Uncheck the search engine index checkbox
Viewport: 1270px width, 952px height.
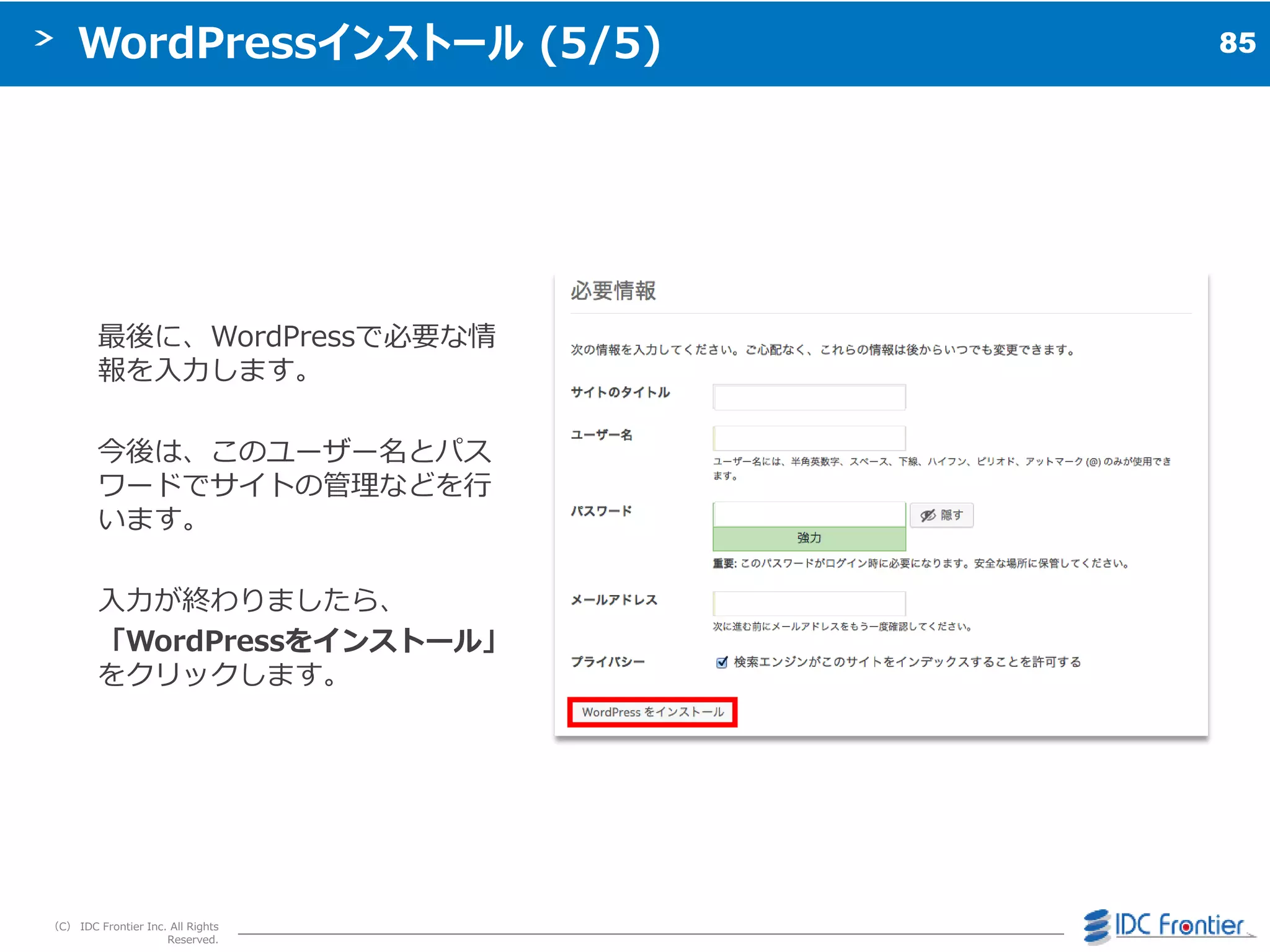pos(722,662)
